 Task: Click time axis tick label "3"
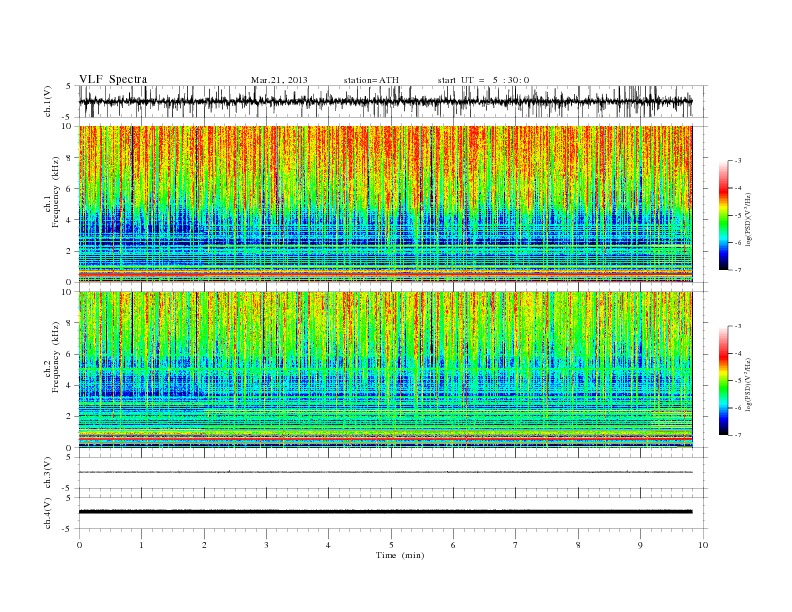(266, 545)
